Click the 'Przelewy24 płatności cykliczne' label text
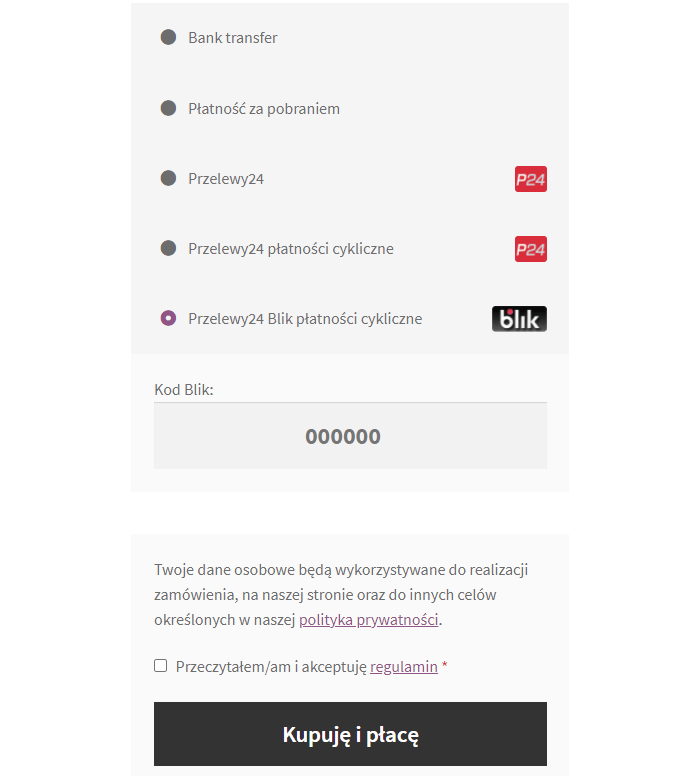 point(291,249)
